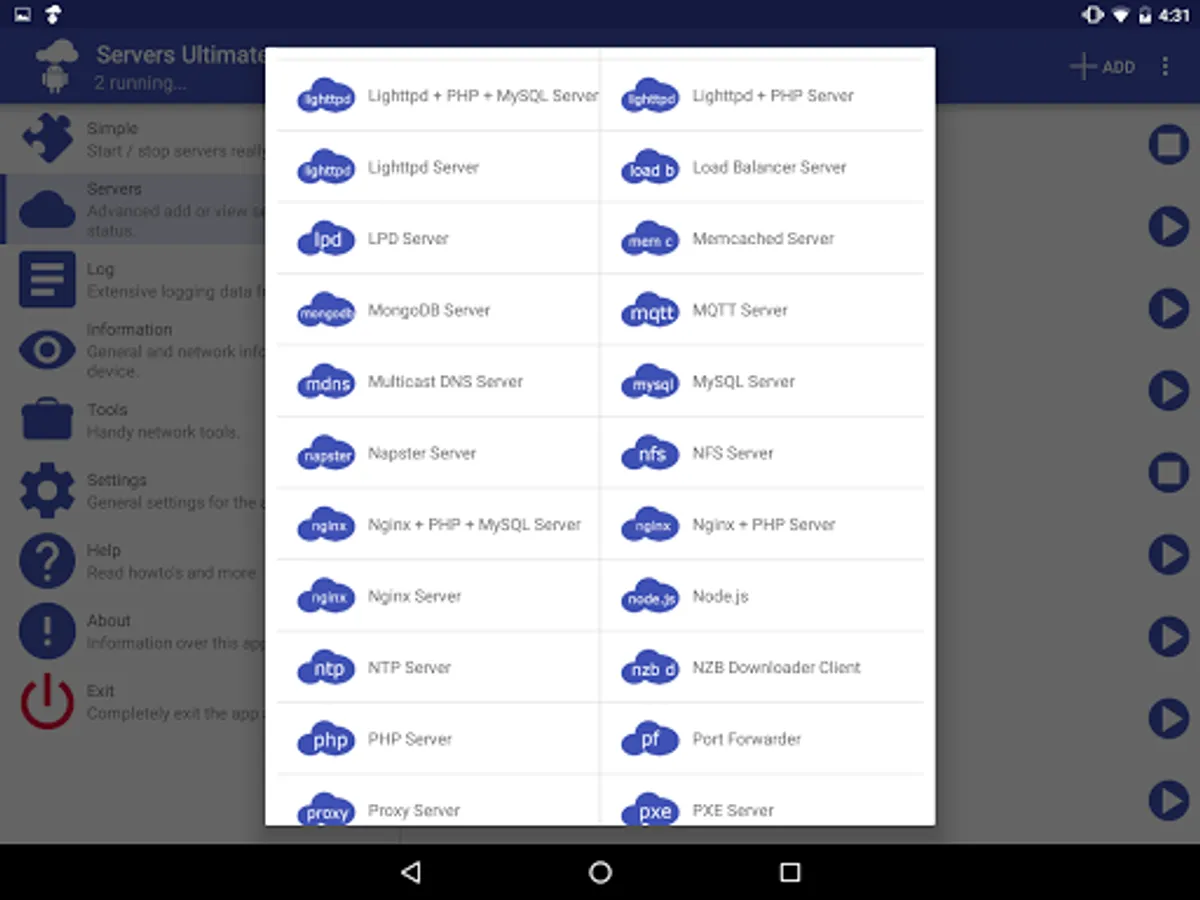Select the Load Balancer Server icon

[651, 167]
